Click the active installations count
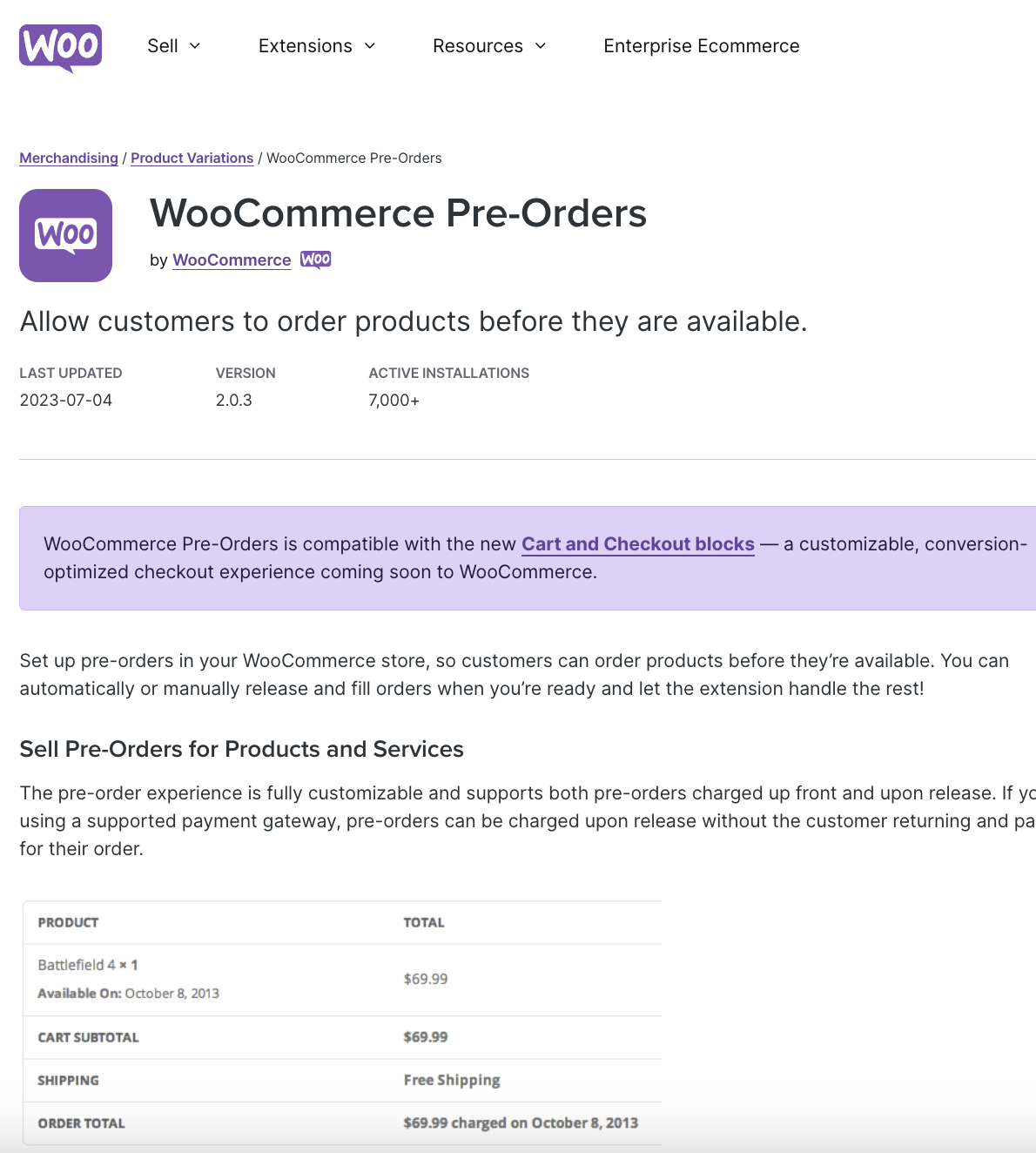Image resolution: width=1036 pixels, height=1153 pixels. [394, 400]
